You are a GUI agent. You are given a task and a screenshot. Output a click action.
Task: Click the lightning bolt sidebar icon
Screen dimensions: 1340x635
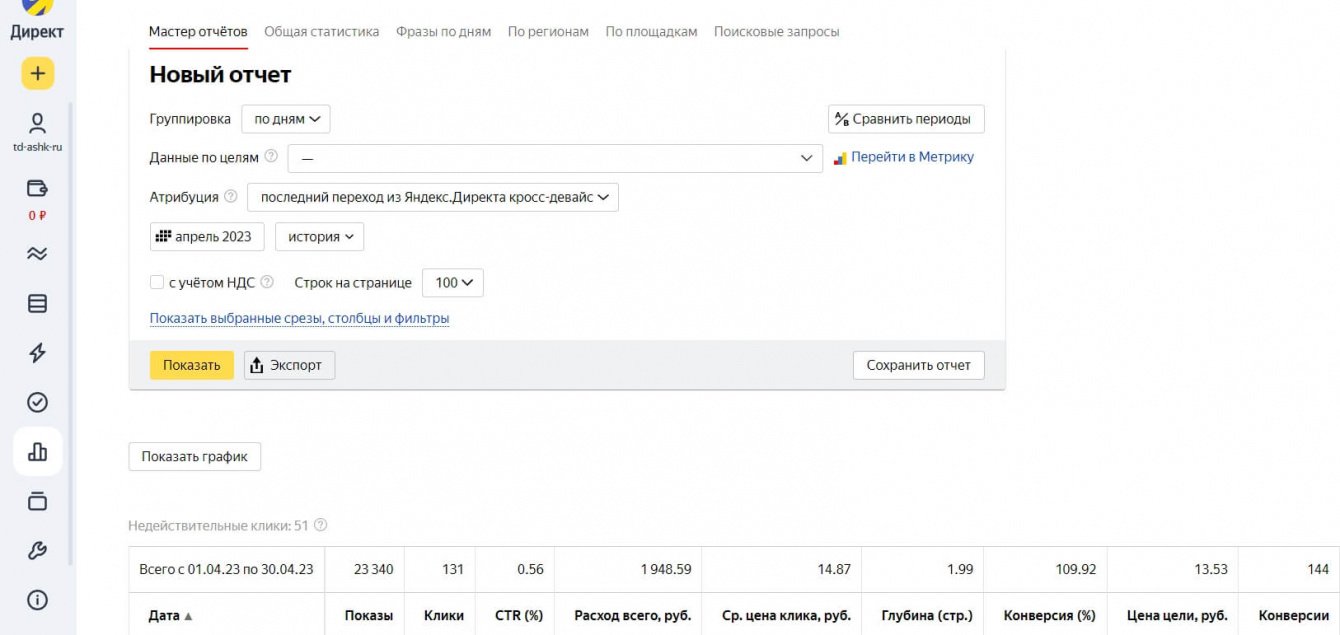click(x=38, y=352)
